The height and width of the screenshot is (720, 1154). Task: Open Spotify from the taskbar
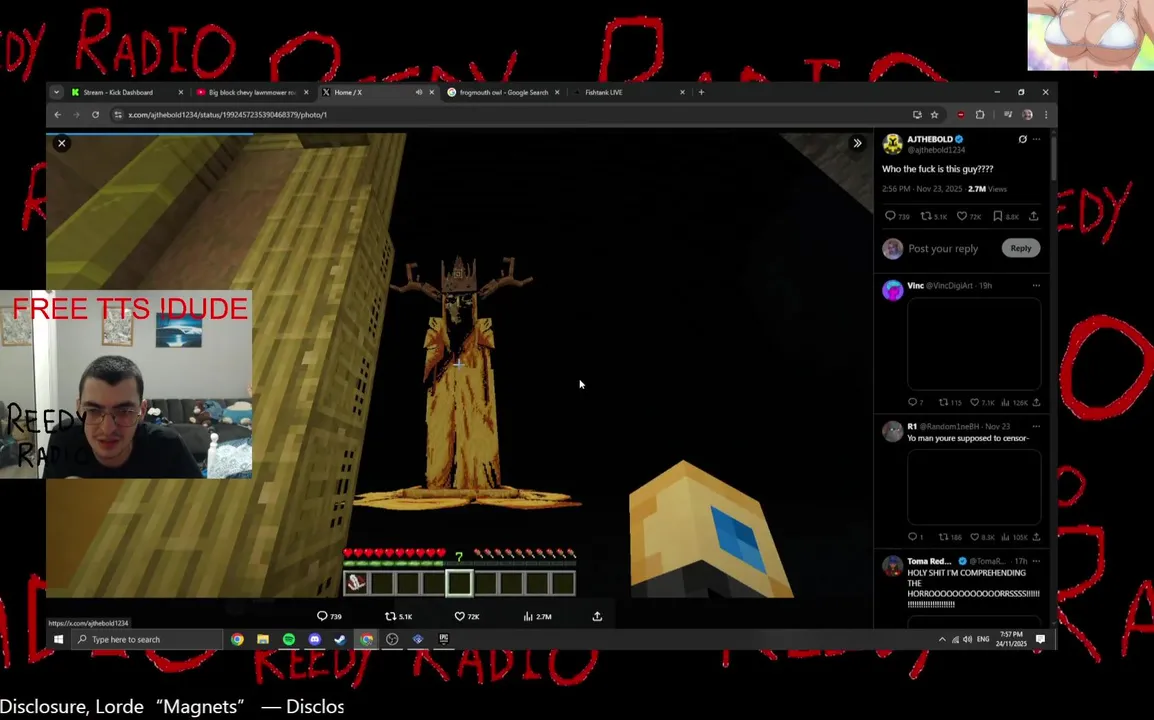[x=288, y=640]
